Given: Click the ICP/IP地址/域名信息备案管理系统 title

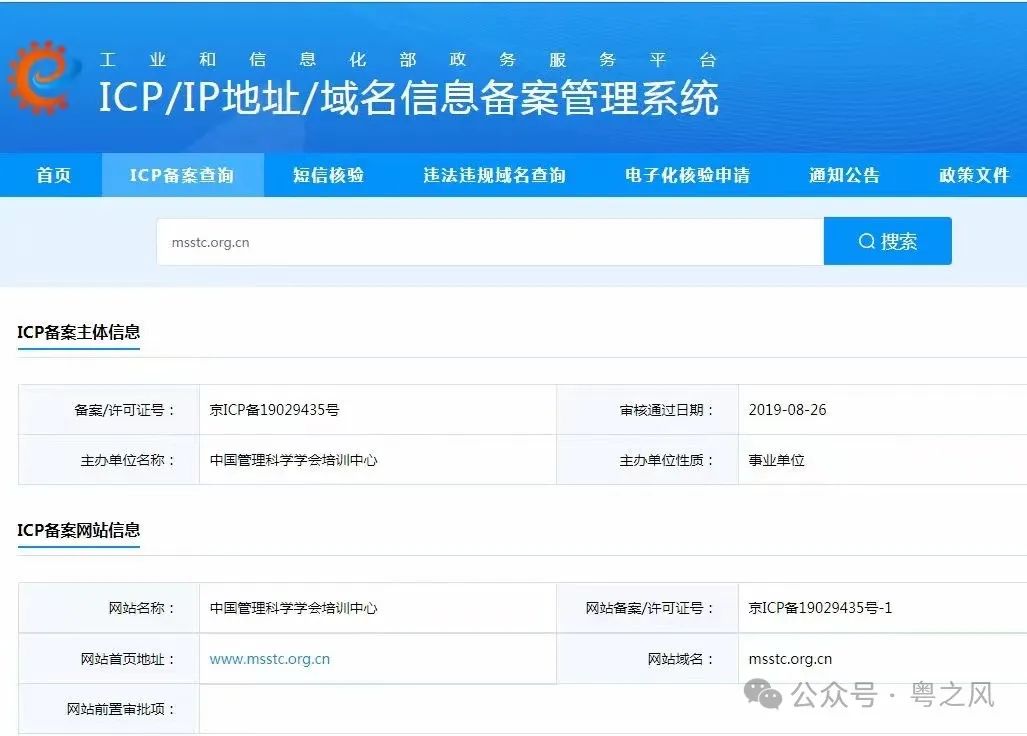Looking at the screenshot, I should [x=409, y=98].
